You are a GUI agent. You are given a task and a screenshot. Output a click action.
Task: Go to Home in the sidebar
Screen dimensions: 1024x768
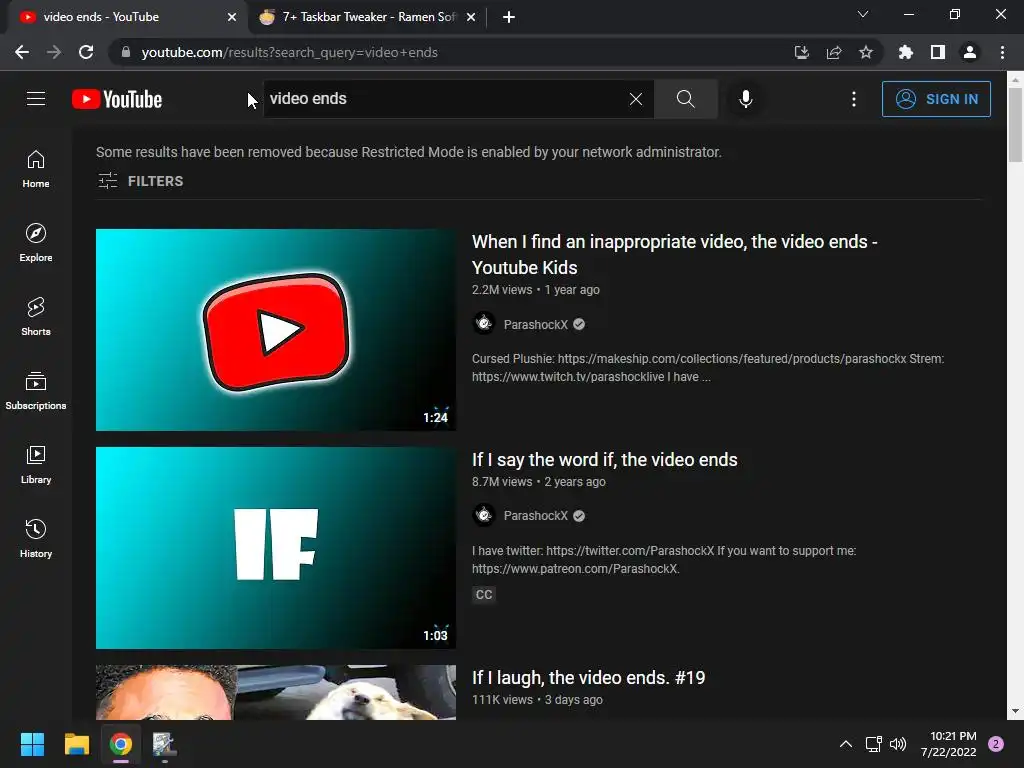[x=36, y=168]
